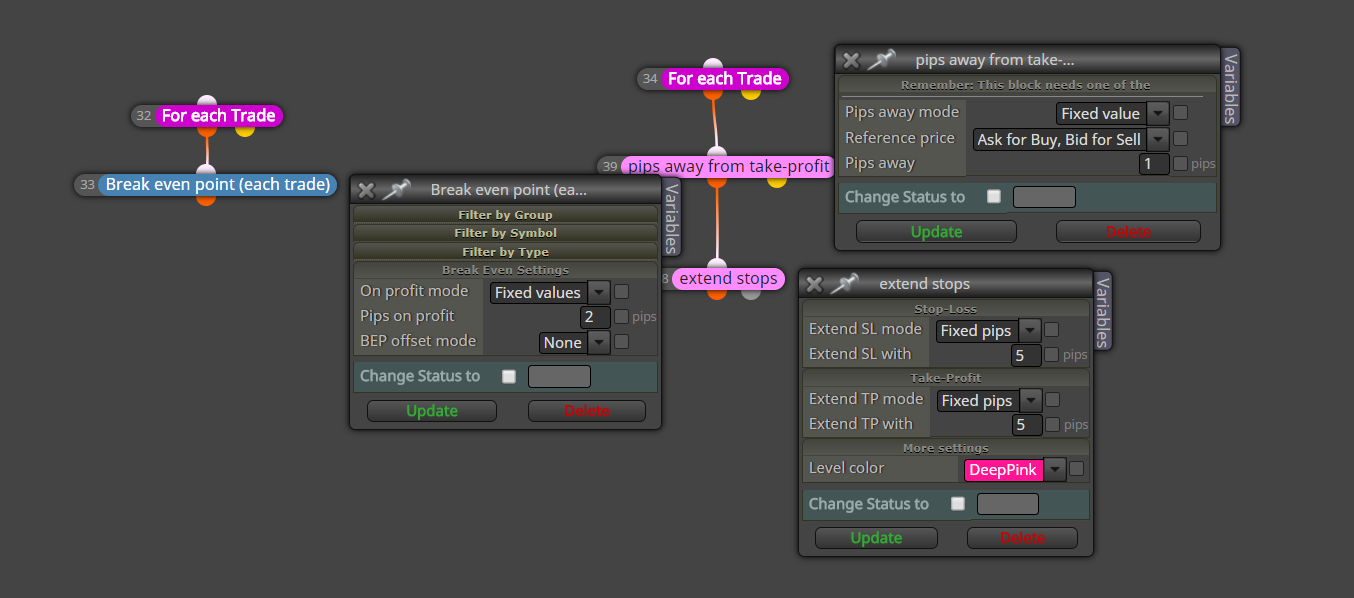This screenshot has width=1354, height=598.
Task: Pin the pips away from take-profit panel
Action: pyautogui.click(x=881, y=60)
